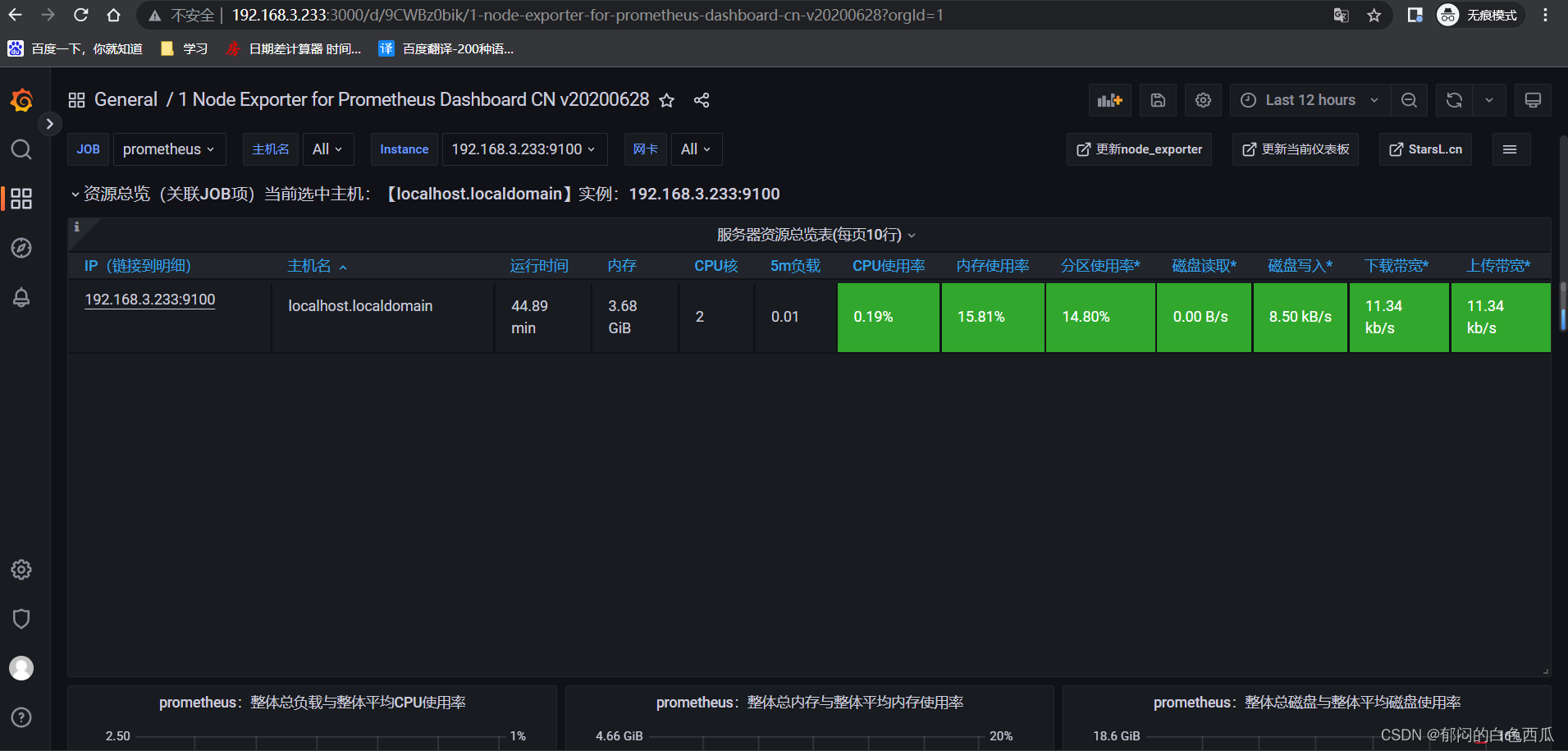This screenshot has height=751, width=1568.
Task: Sort by 5m负载 column header
Action: (795, 266)
